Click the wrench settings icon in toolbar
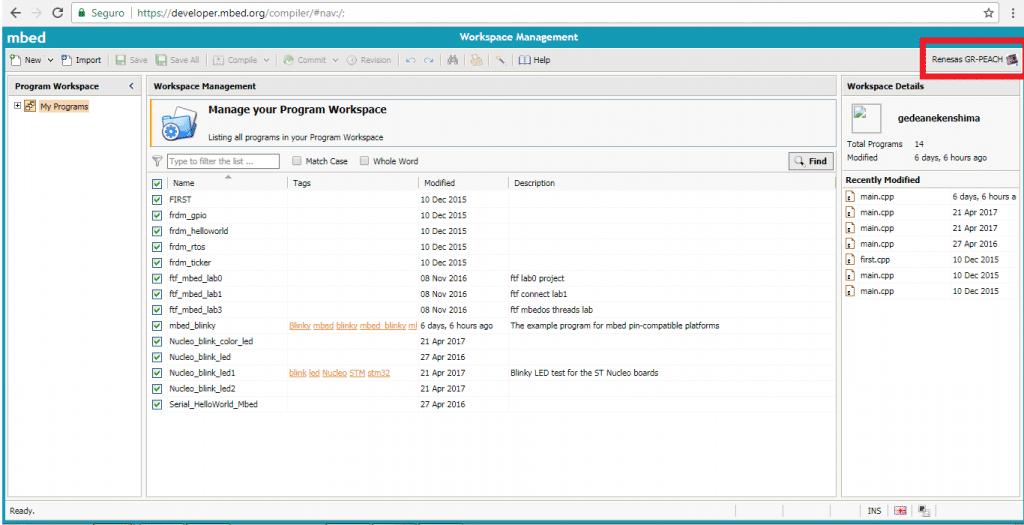The width and height of the screenshot is (1024, 525). (499, 60)
